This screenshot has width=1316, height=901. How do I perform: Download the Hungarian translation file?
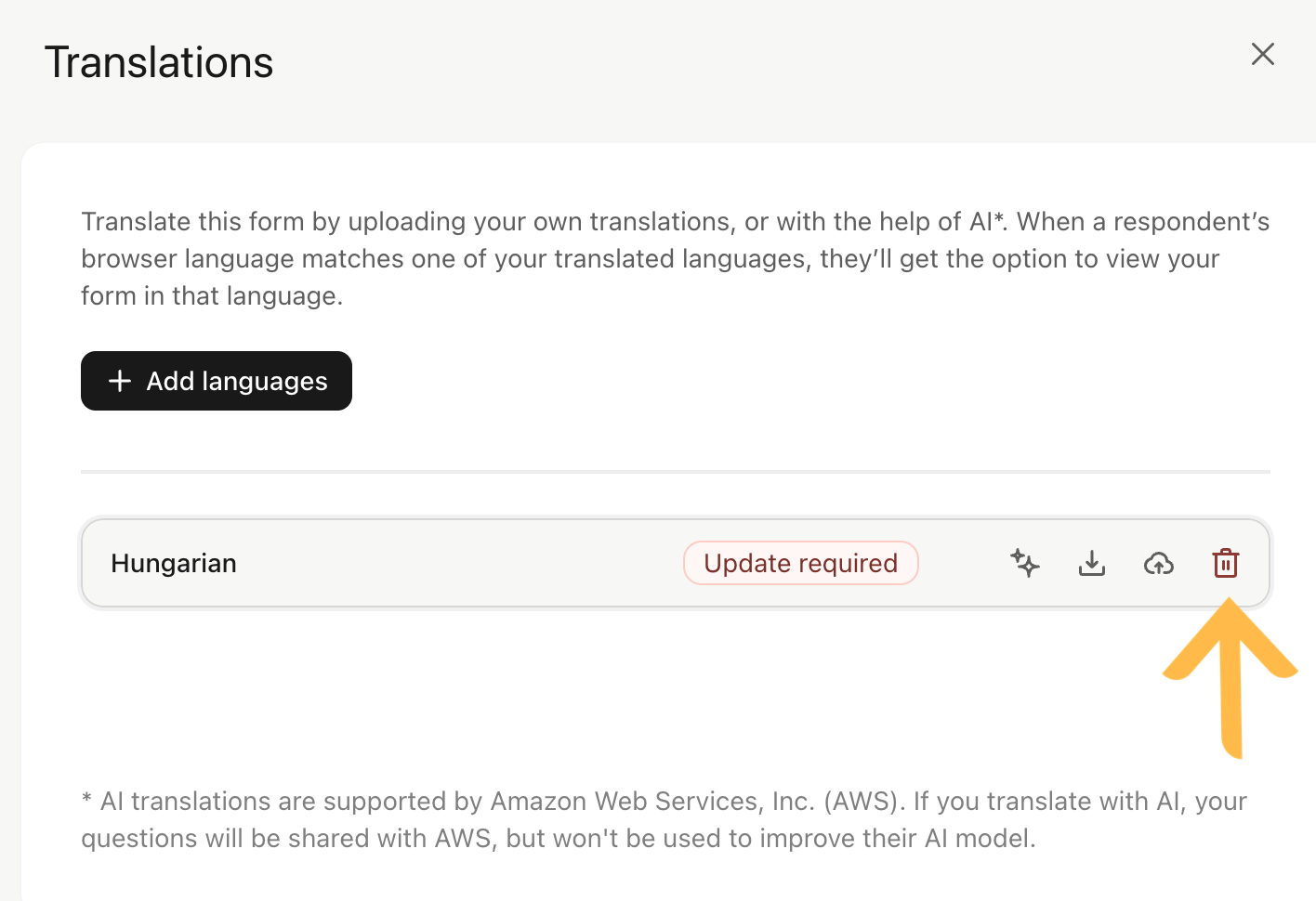click(1092, 563)
